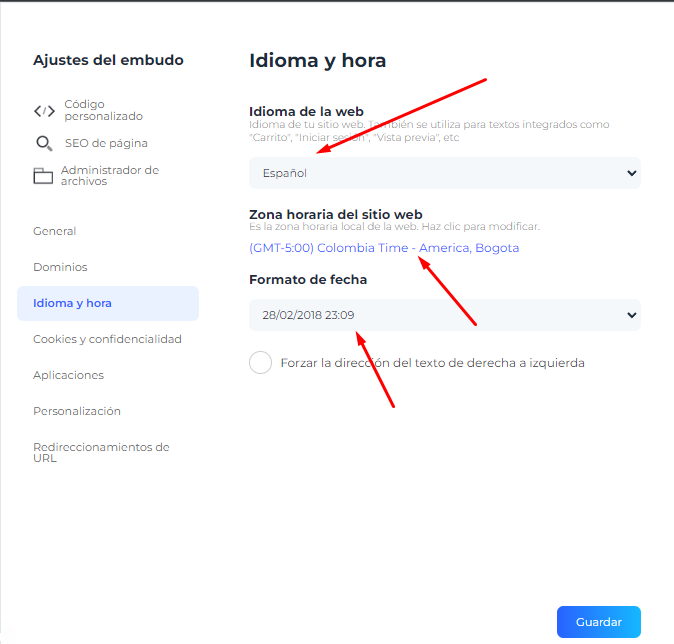Select Idioma y hora sidebar item

[108, 303]
